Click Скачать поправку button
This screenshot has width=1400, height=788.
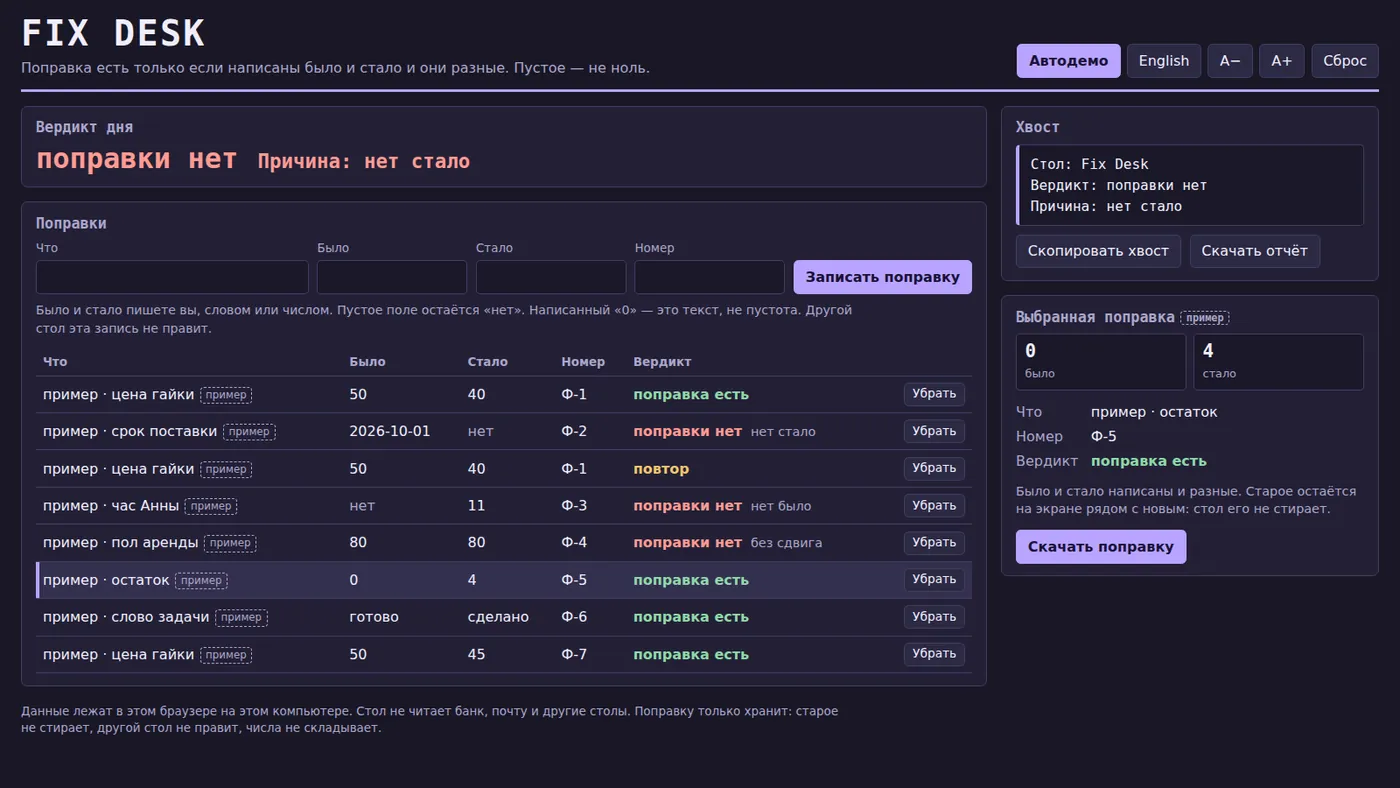tap(1101, 547)
